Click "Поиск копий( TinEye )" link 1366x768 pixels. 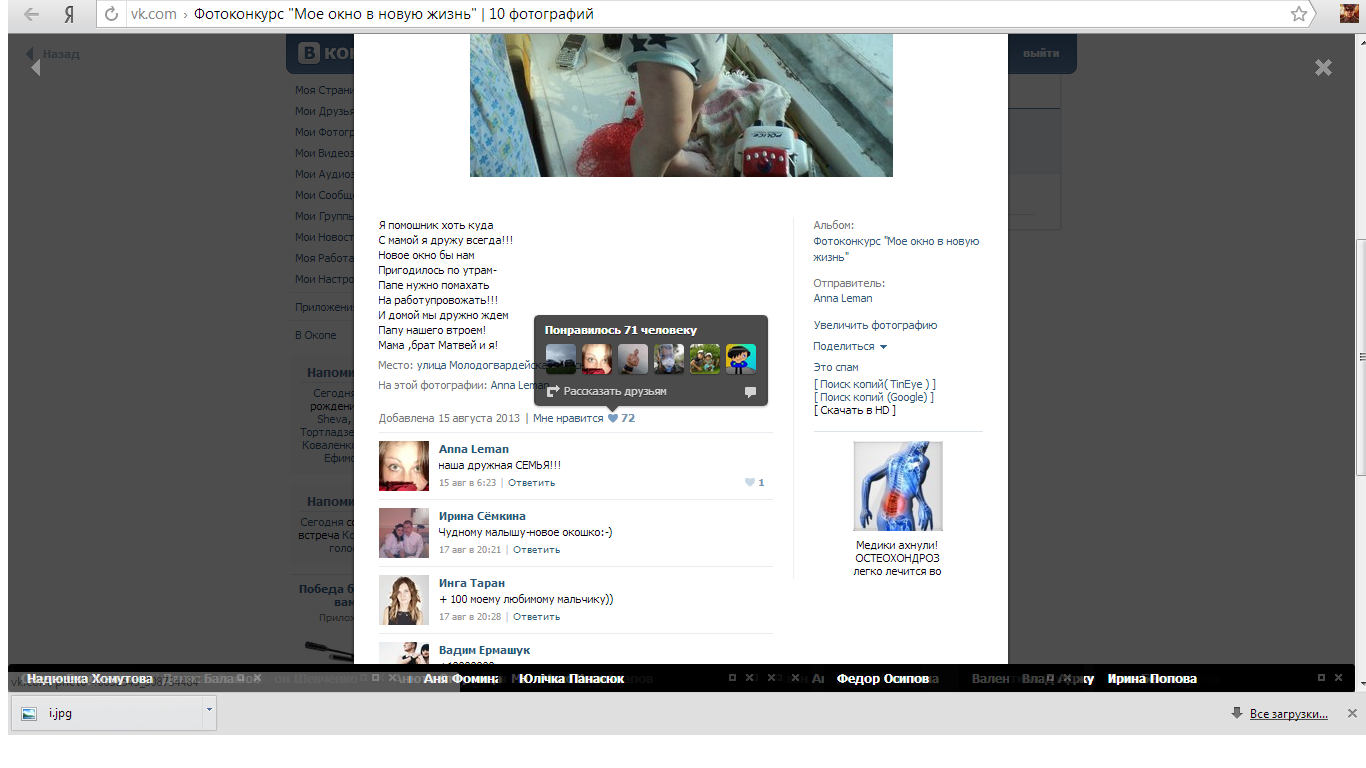point(875,384)
